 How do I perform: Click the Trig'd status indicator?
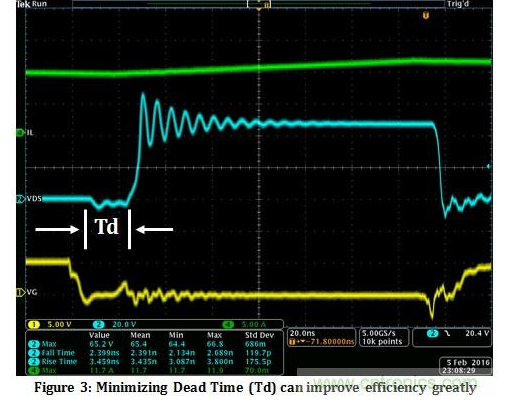458,4
